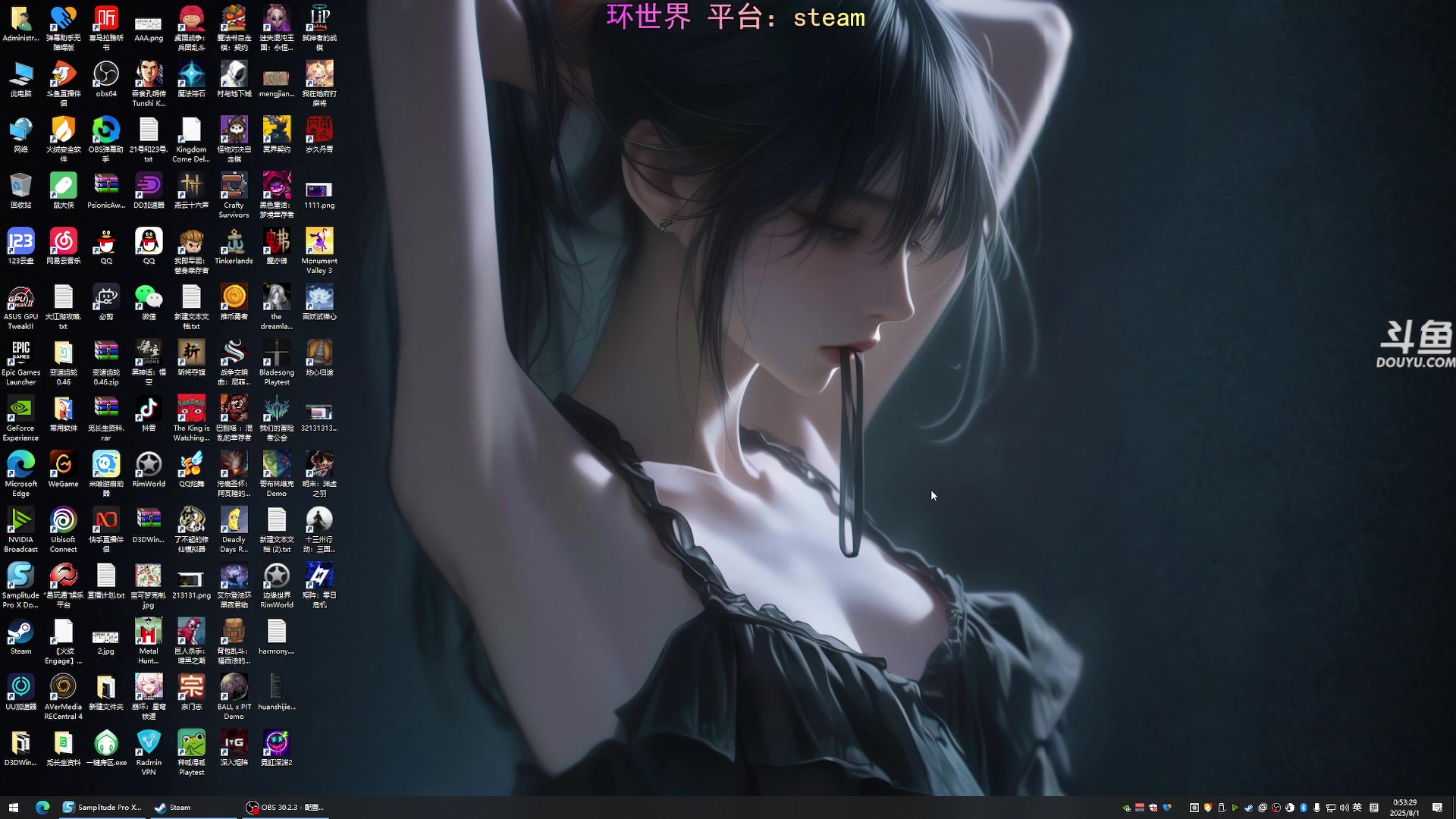The height and width of the screenshot is (819, 1456).
Task: Open Tinkerlands game shortcut
Action: pos(234,246)
